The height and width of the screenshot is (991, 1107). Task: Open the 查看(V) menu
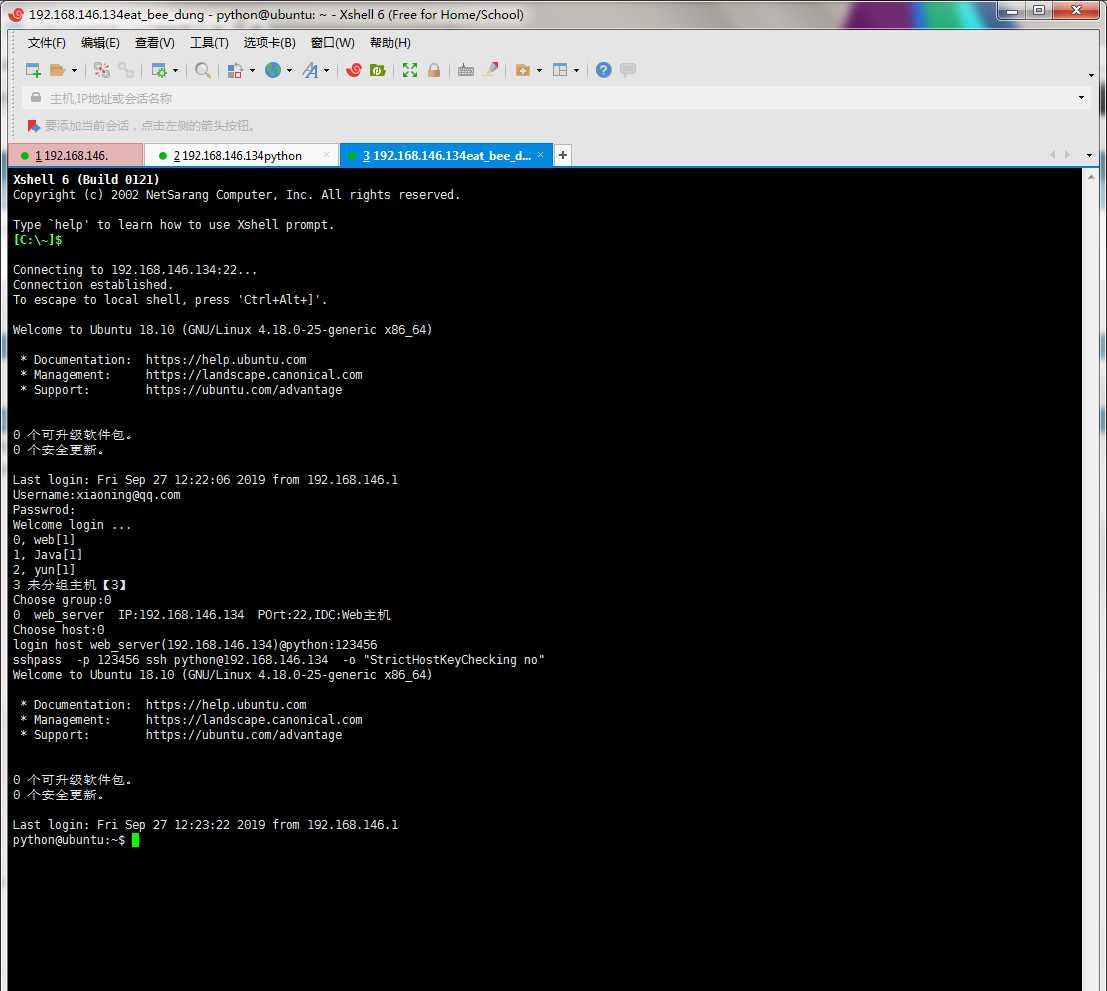click(155, 43)
